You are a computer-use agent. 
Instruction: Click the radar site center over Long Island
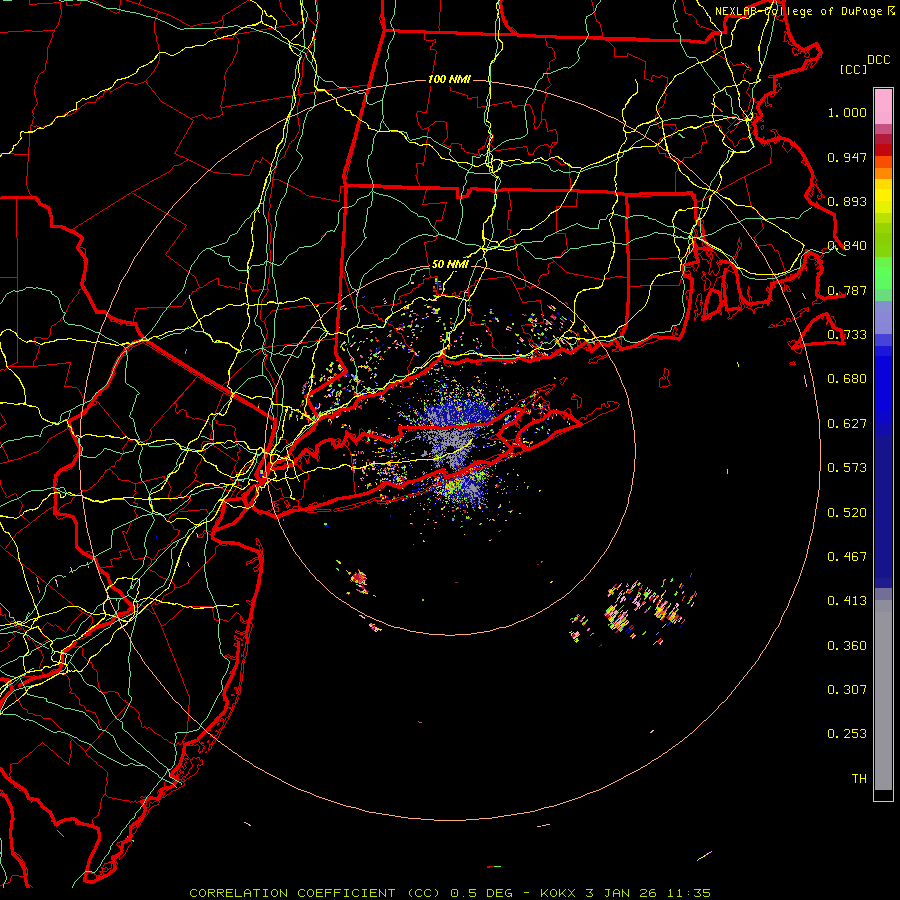click(x=451, y=449)
